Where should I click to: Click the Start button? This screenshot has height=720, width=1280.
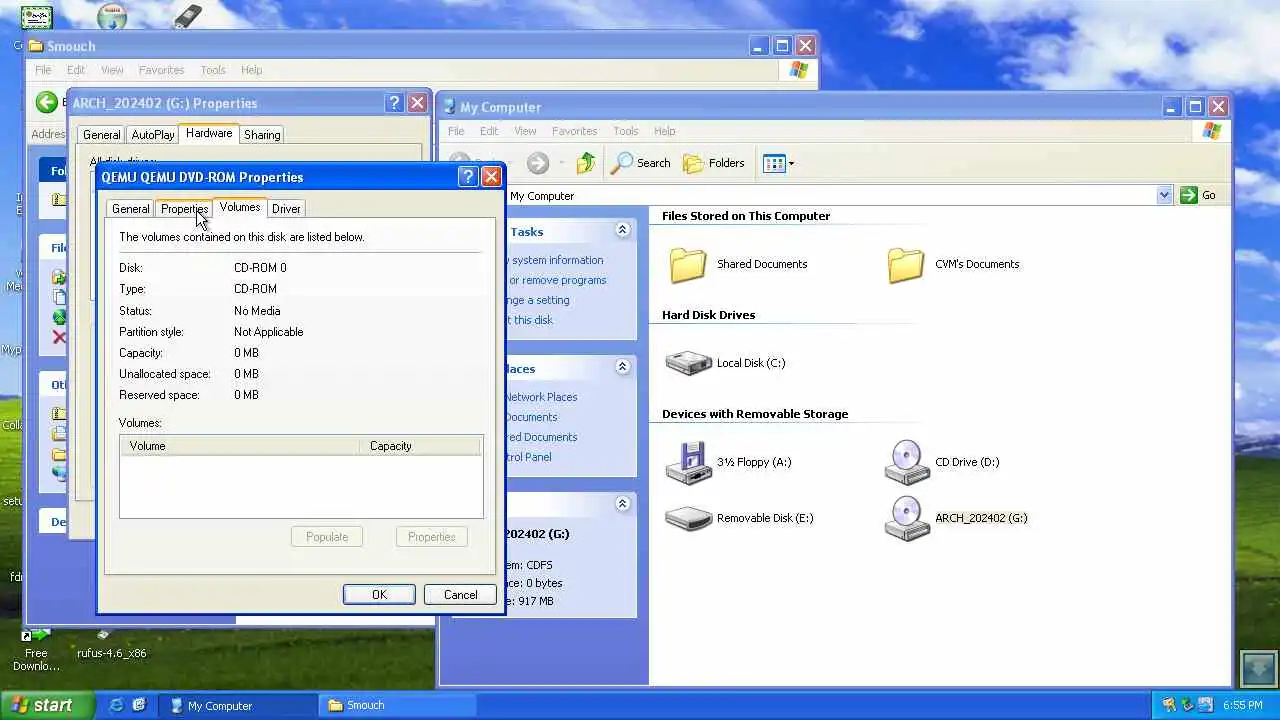[x=47, y=705]
